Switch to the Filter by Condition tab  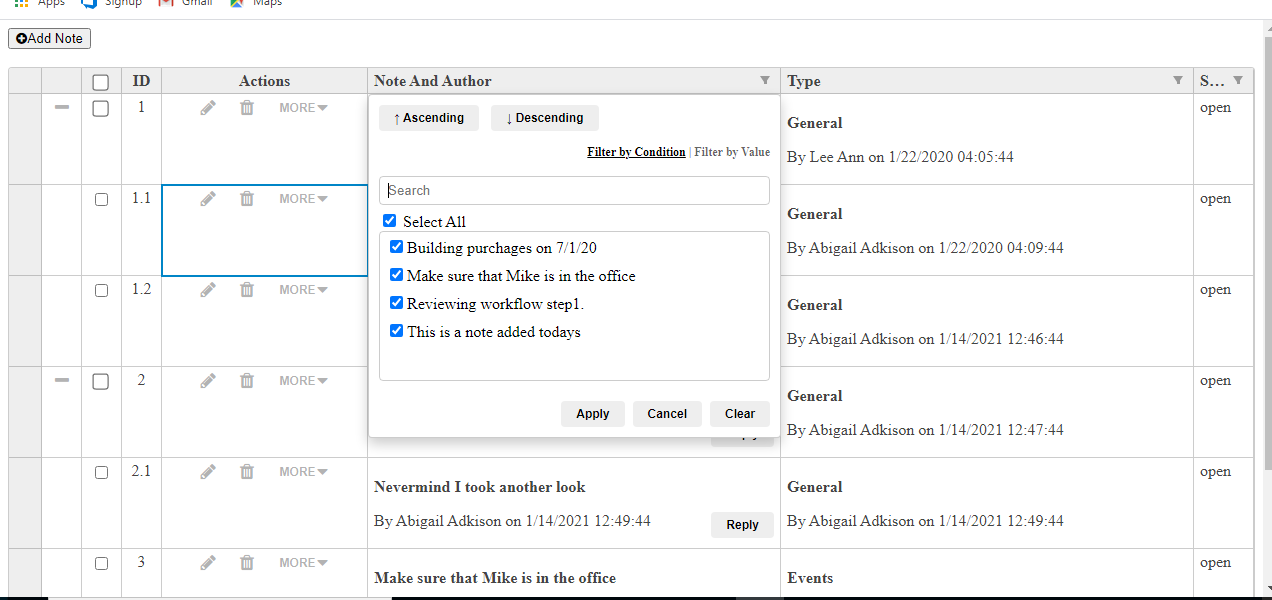click(636, 152)
